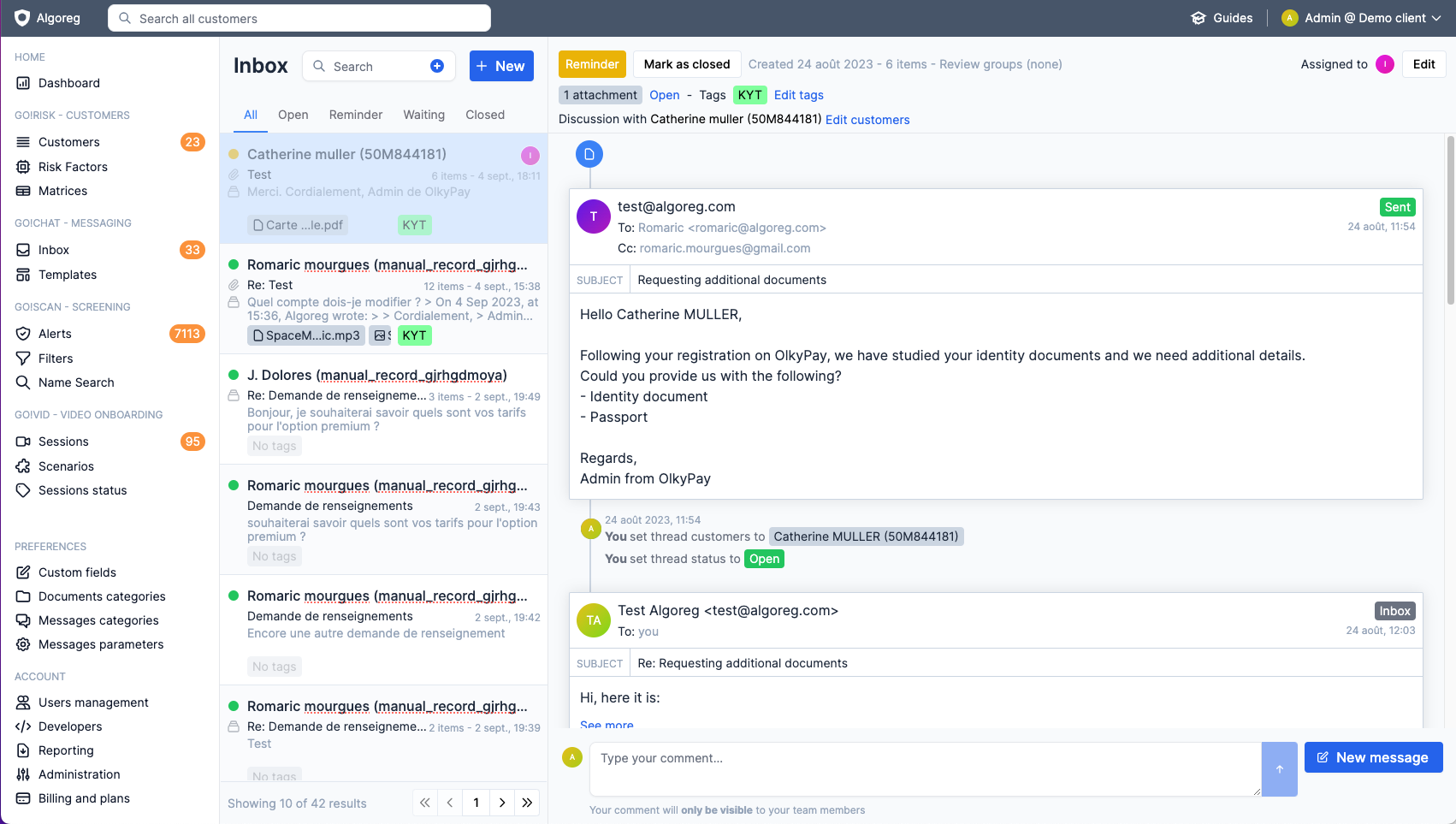Open Alerts shield icon
This screenshot has width=1456, height=824.
(x=23, y=334)
